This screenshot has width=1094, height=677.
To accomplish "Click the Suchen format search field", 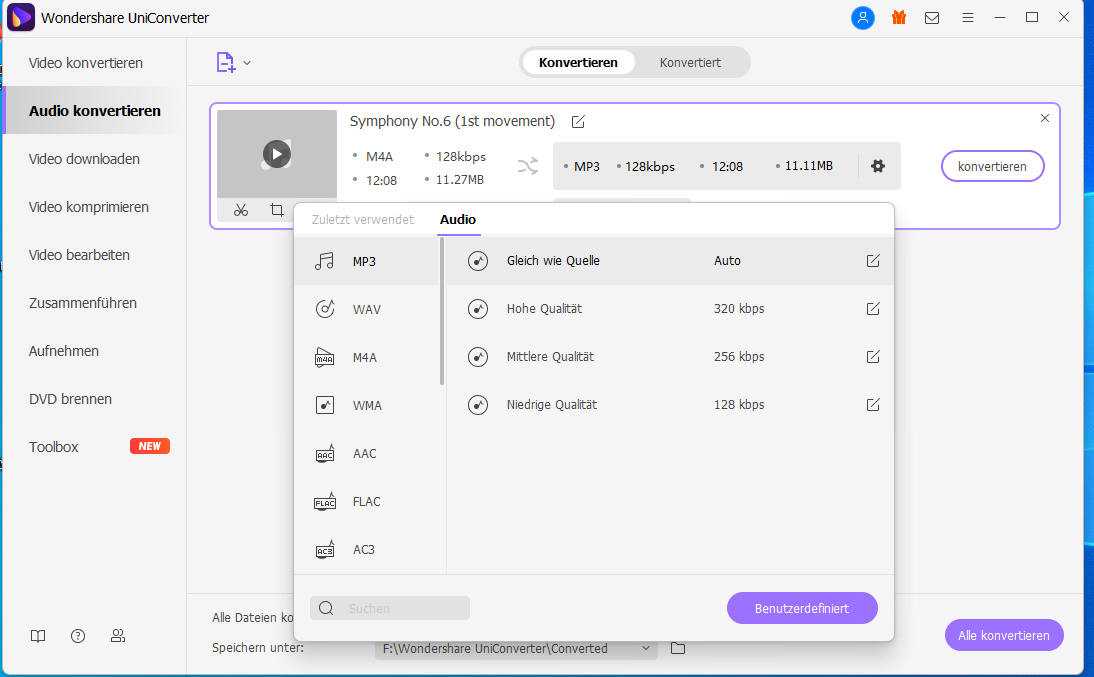I will point(400,608).
